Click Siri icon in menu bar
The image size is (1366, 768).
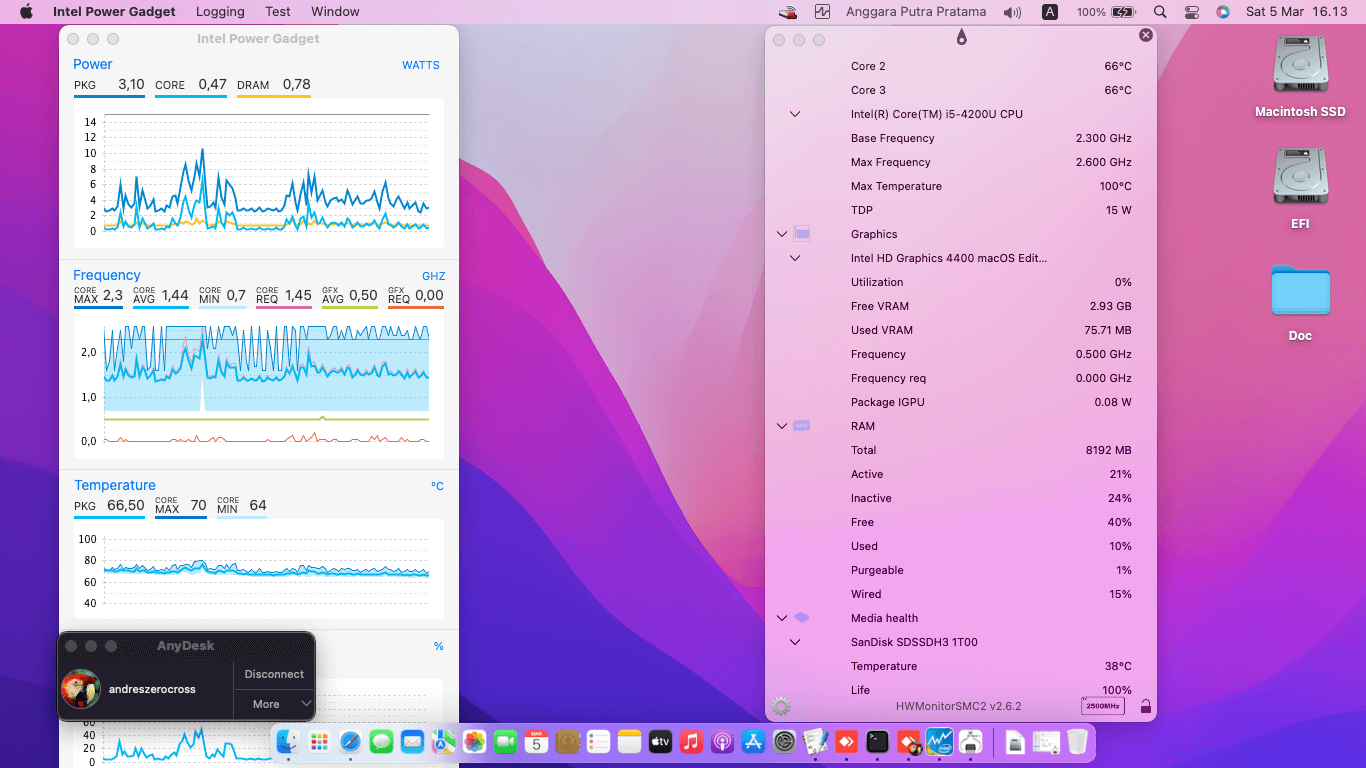pos(1223,12)
